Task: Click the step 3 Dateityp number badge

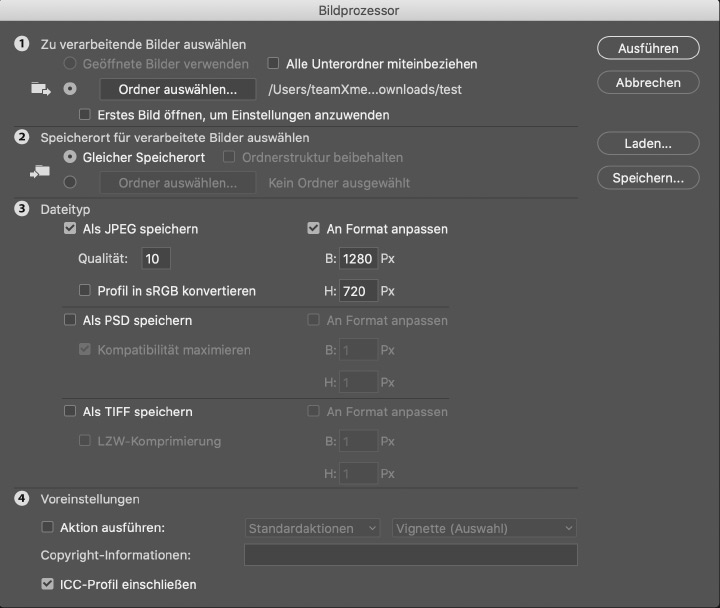Action: click(22, 209)
